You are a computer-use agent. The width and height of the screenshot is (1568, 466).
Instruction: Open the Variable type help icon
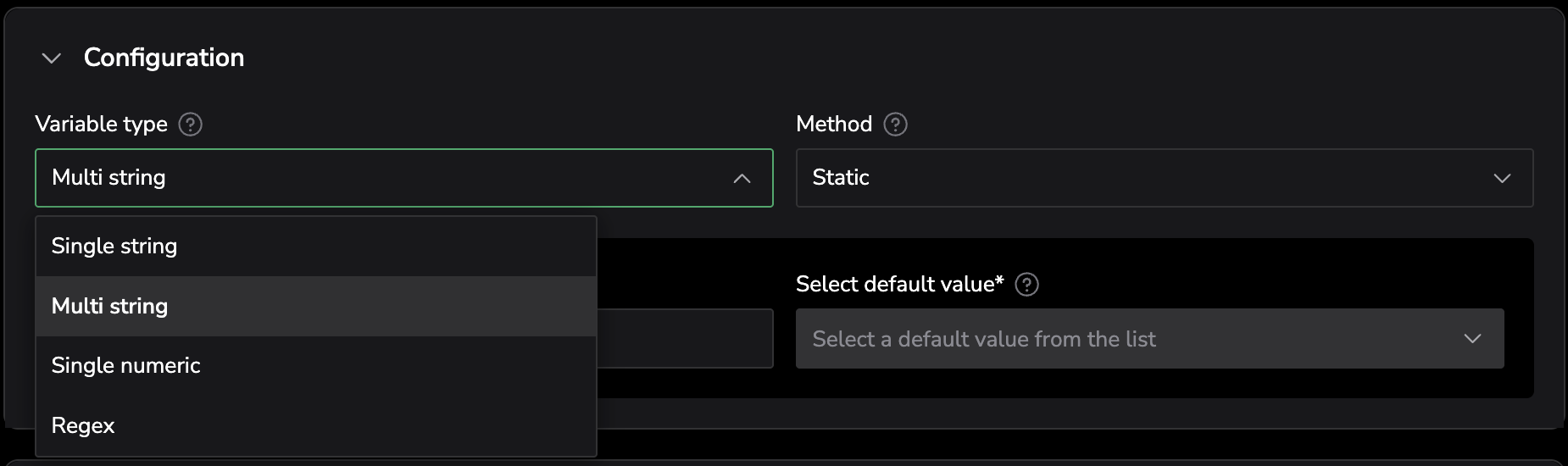191,125
